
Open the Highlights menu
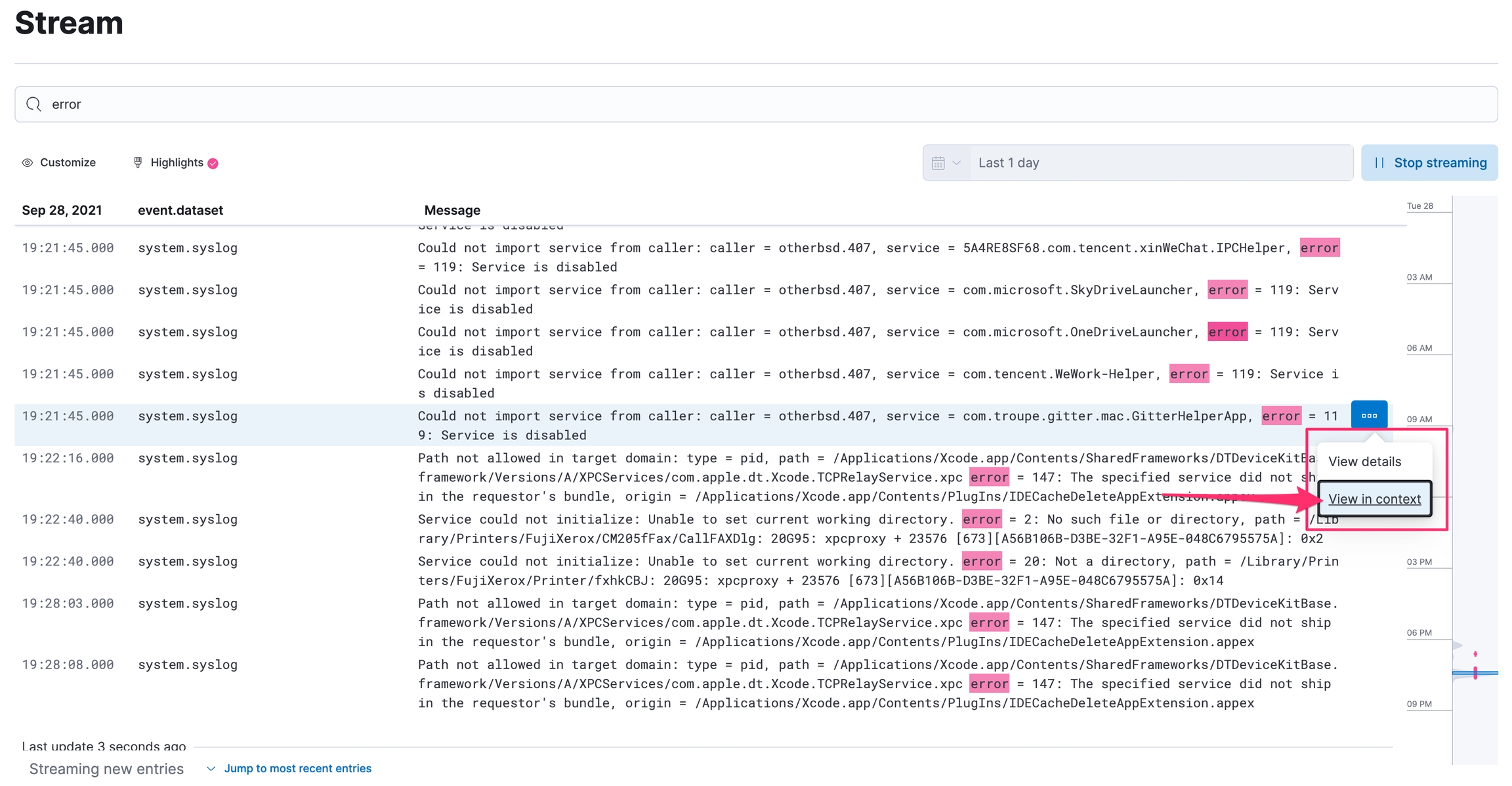pyautogui.click(x=176, y=162)
